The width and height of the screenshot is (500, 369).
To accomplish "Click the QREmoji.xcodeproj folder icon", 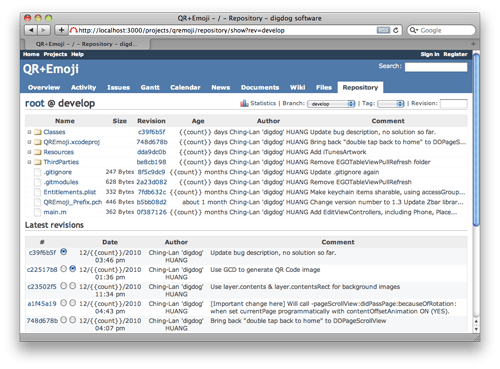I will 38,142.
